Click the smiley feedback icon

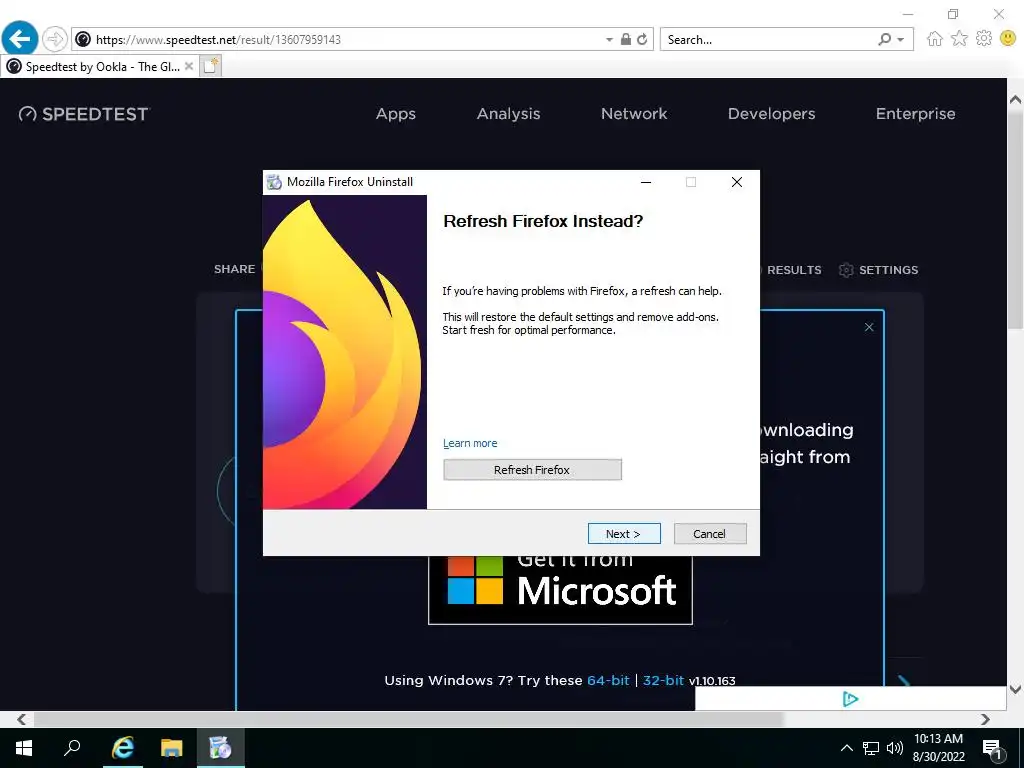[1008, 39]
